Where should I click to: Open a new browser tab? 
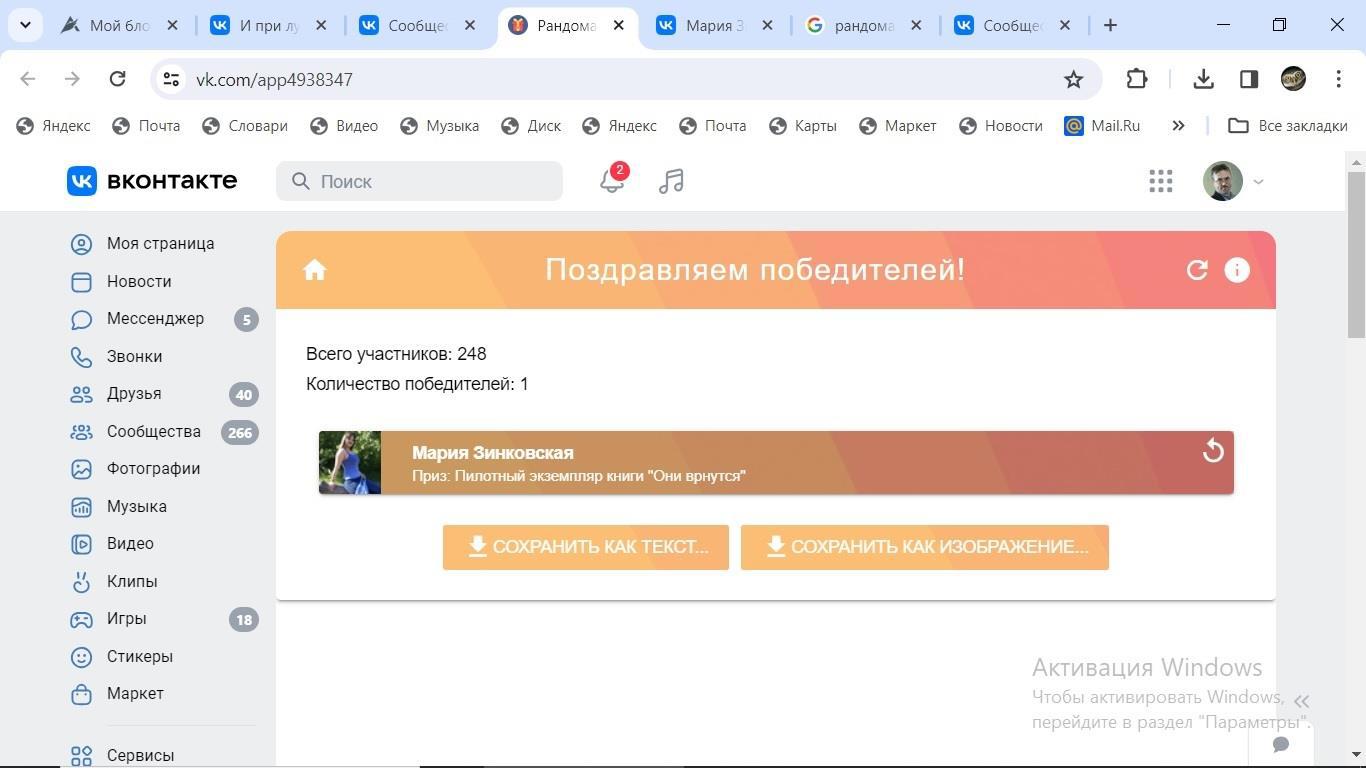pos(1110,25)
